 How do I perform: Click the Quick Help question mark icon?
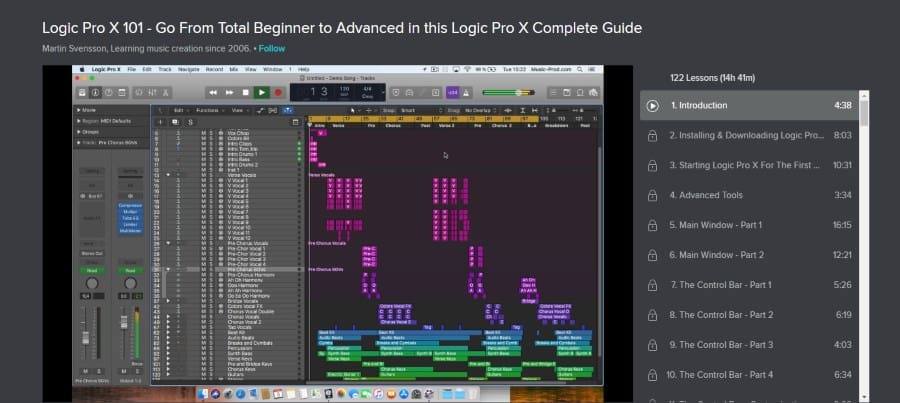pos(108,92)
